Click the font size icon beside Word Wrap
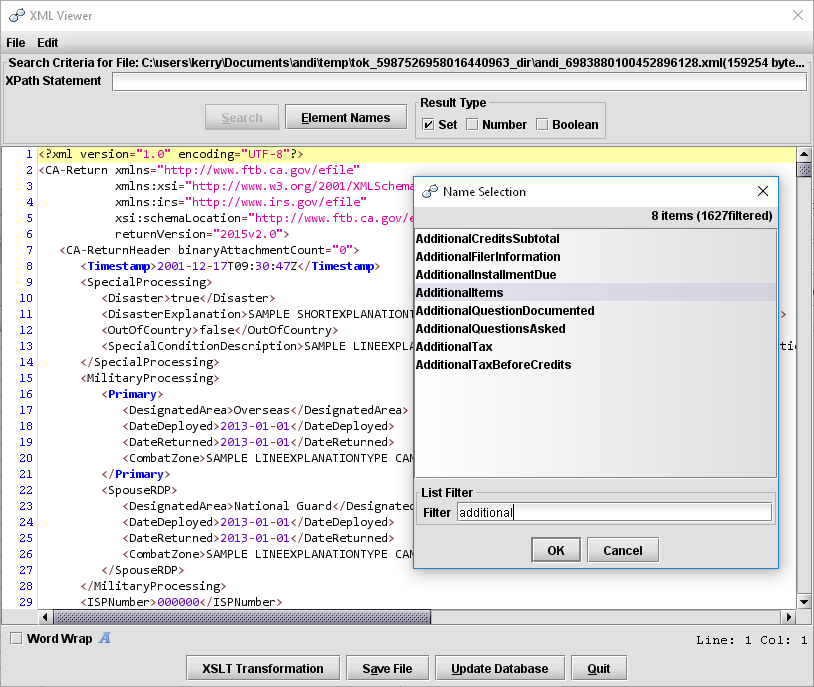The image size is (814, 687). click(105, 638)
